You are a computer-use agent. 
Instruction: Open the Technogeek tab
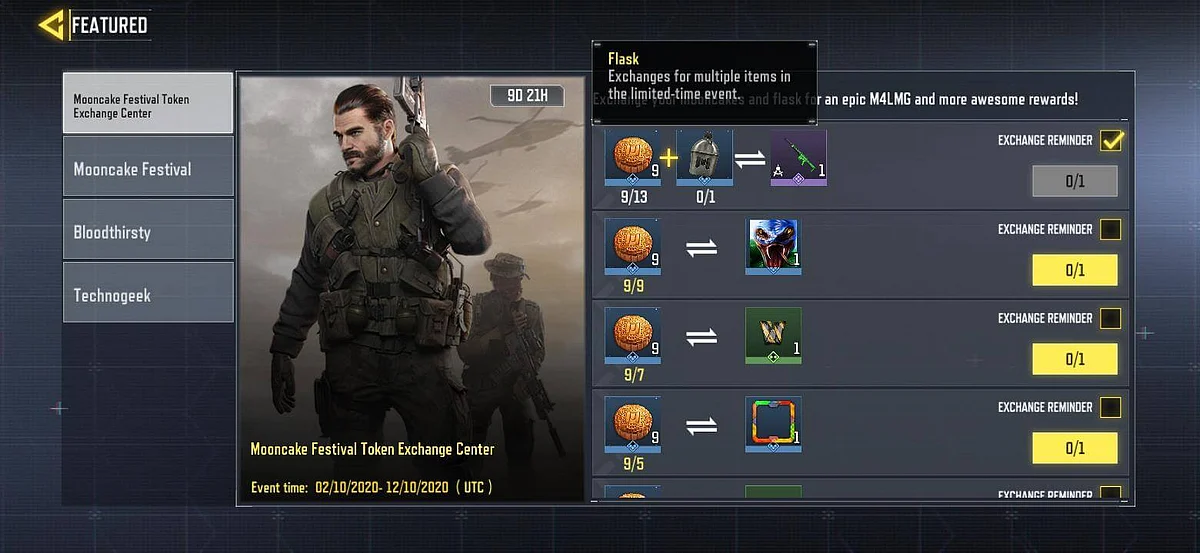pyautogui.click(x=148, y=293)
